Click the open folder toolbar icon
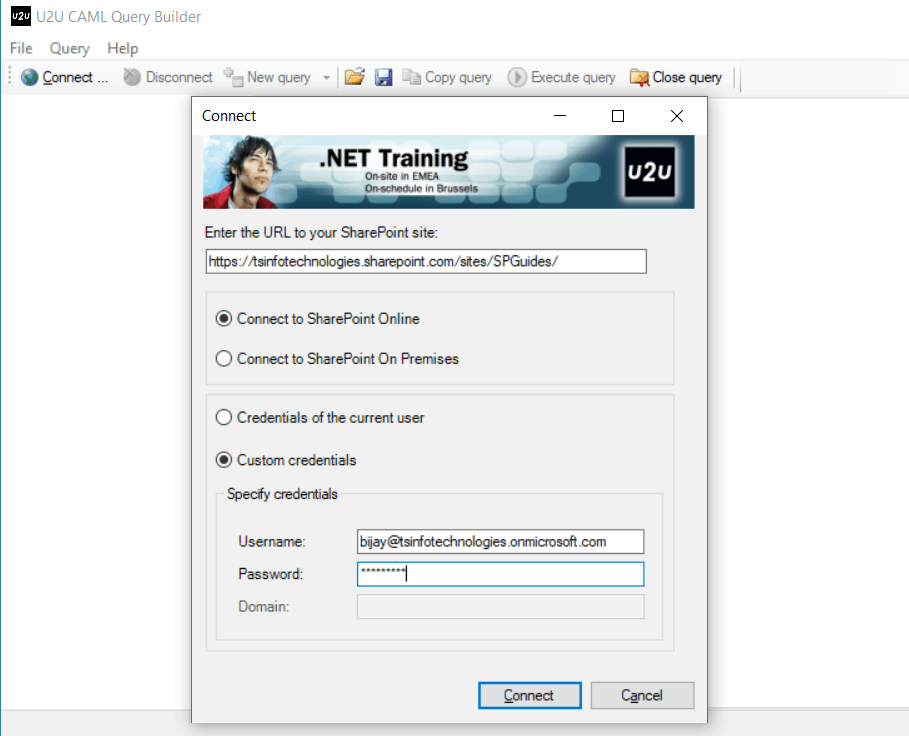The width and height of the screenshot is (909, 736). tap(354, 77)
